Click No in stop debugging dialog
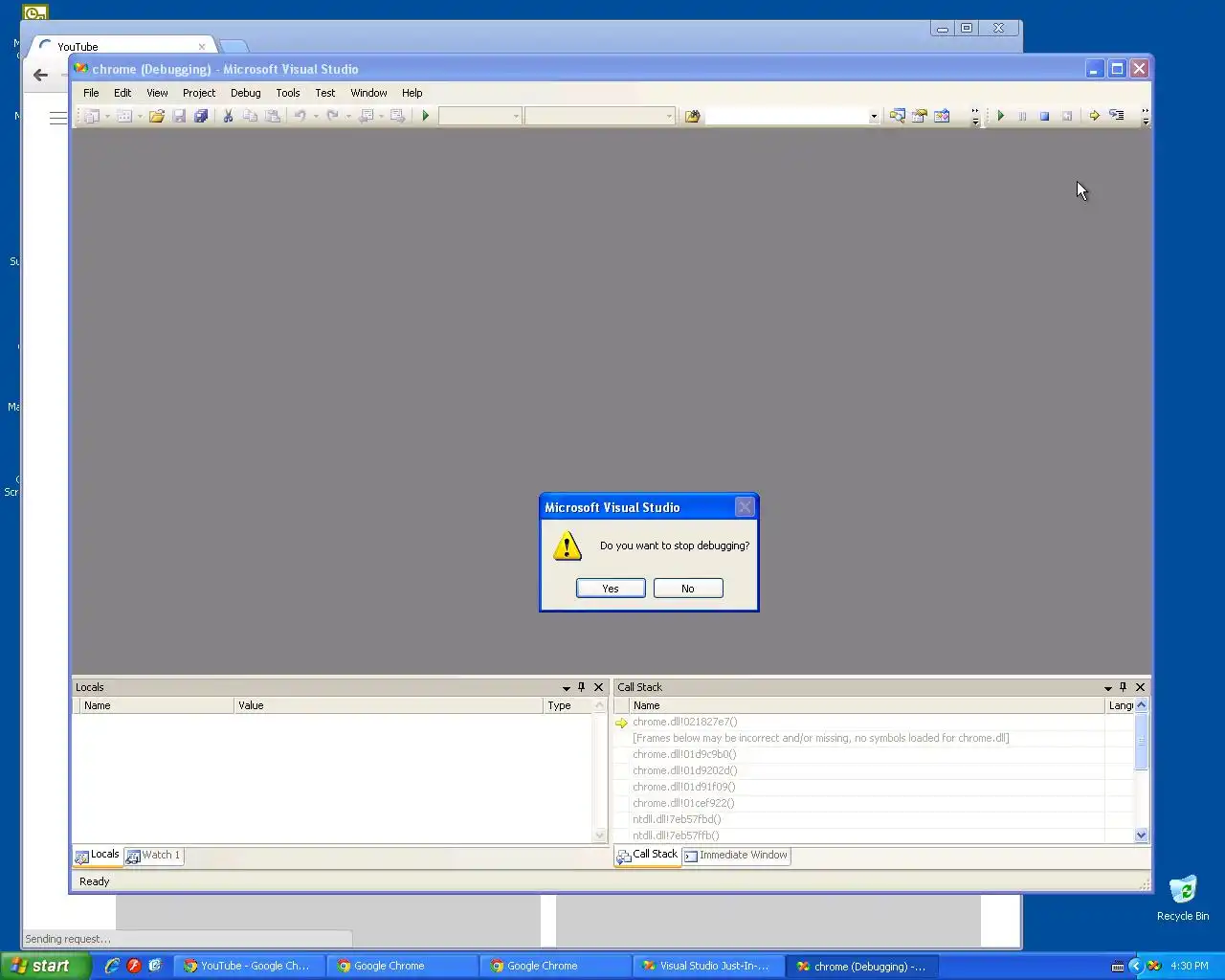1225x980 pixels. 688,589
